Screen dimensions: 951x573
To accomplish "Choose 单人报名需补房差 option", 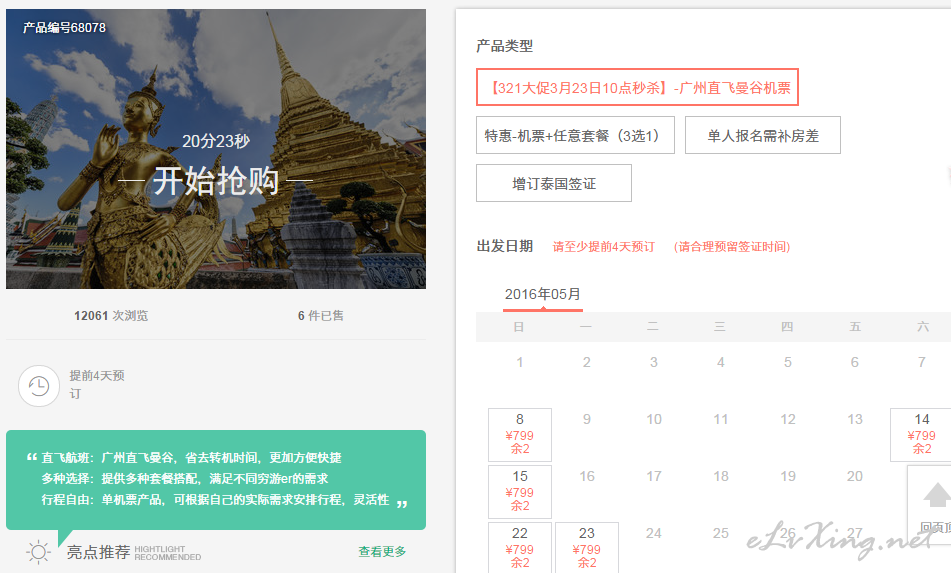I will [x=762, y=135].
